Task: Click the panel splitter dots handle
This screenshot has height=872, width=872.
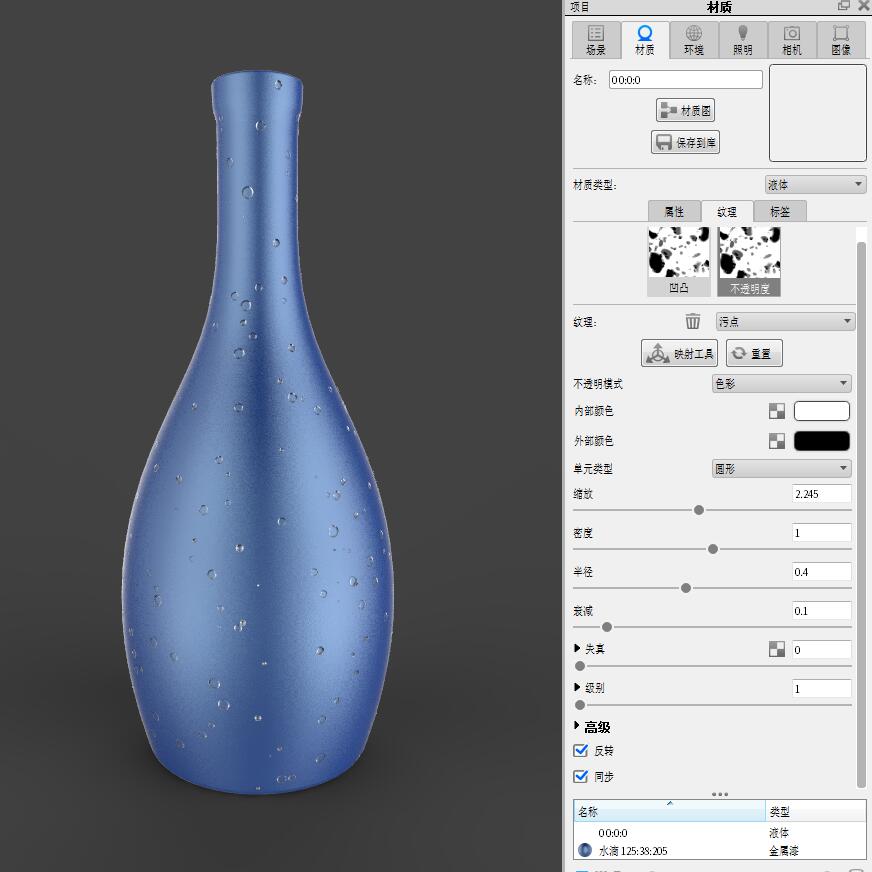Action: (720, 794)
